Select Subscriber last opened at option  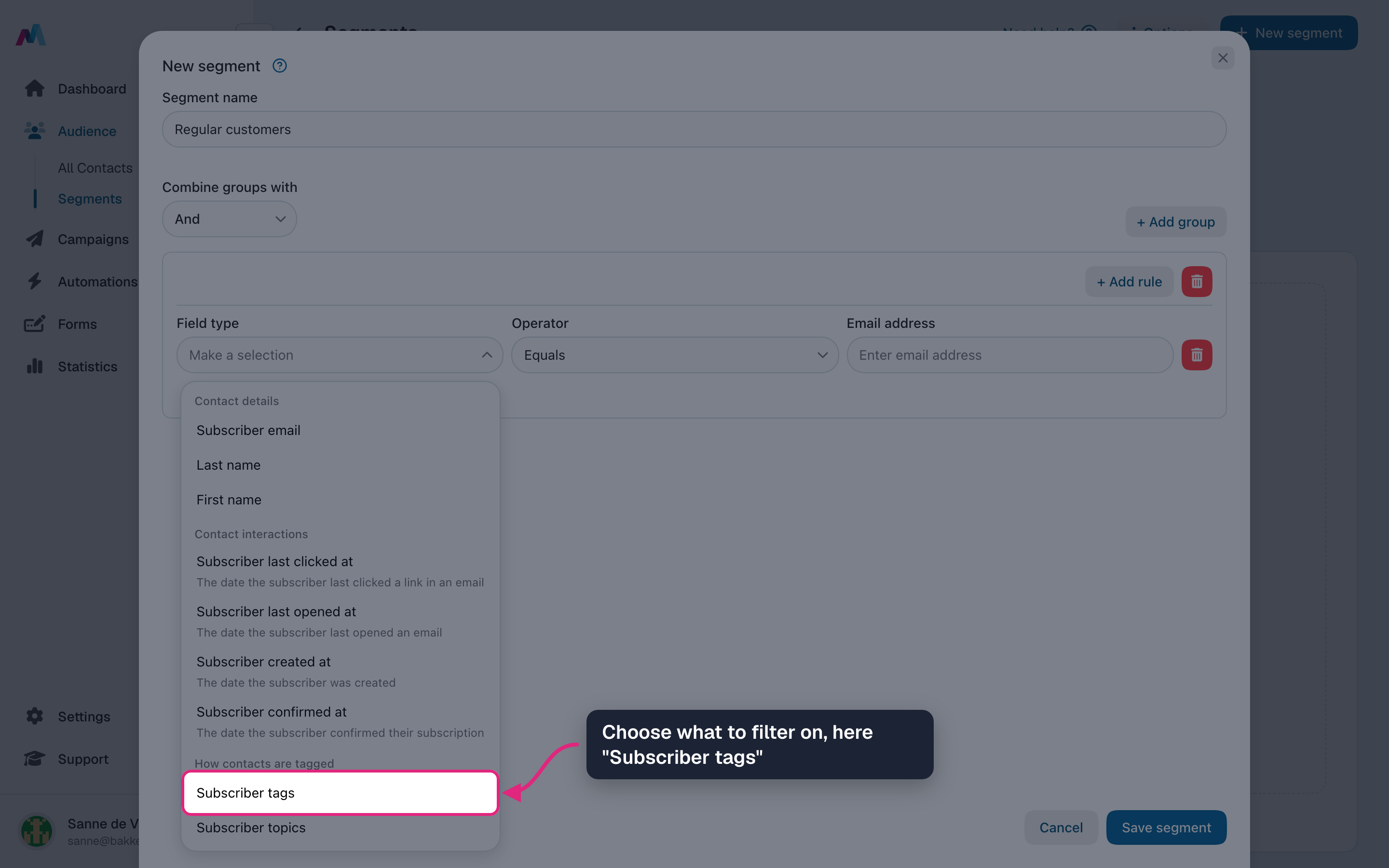point(340,621)
